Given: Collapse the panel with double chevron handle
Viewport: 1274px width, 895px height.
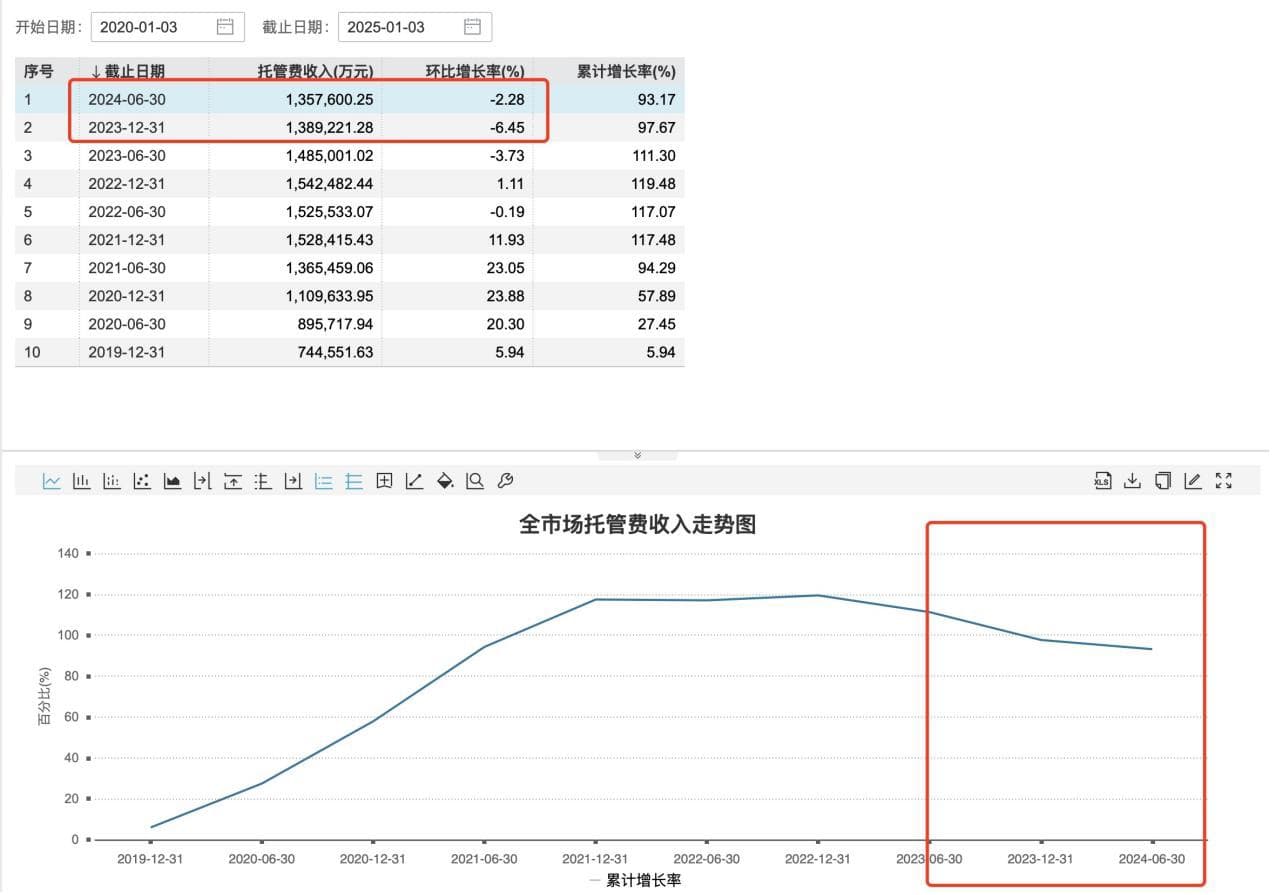Looking at the screenshot, I should click(637, 455).
